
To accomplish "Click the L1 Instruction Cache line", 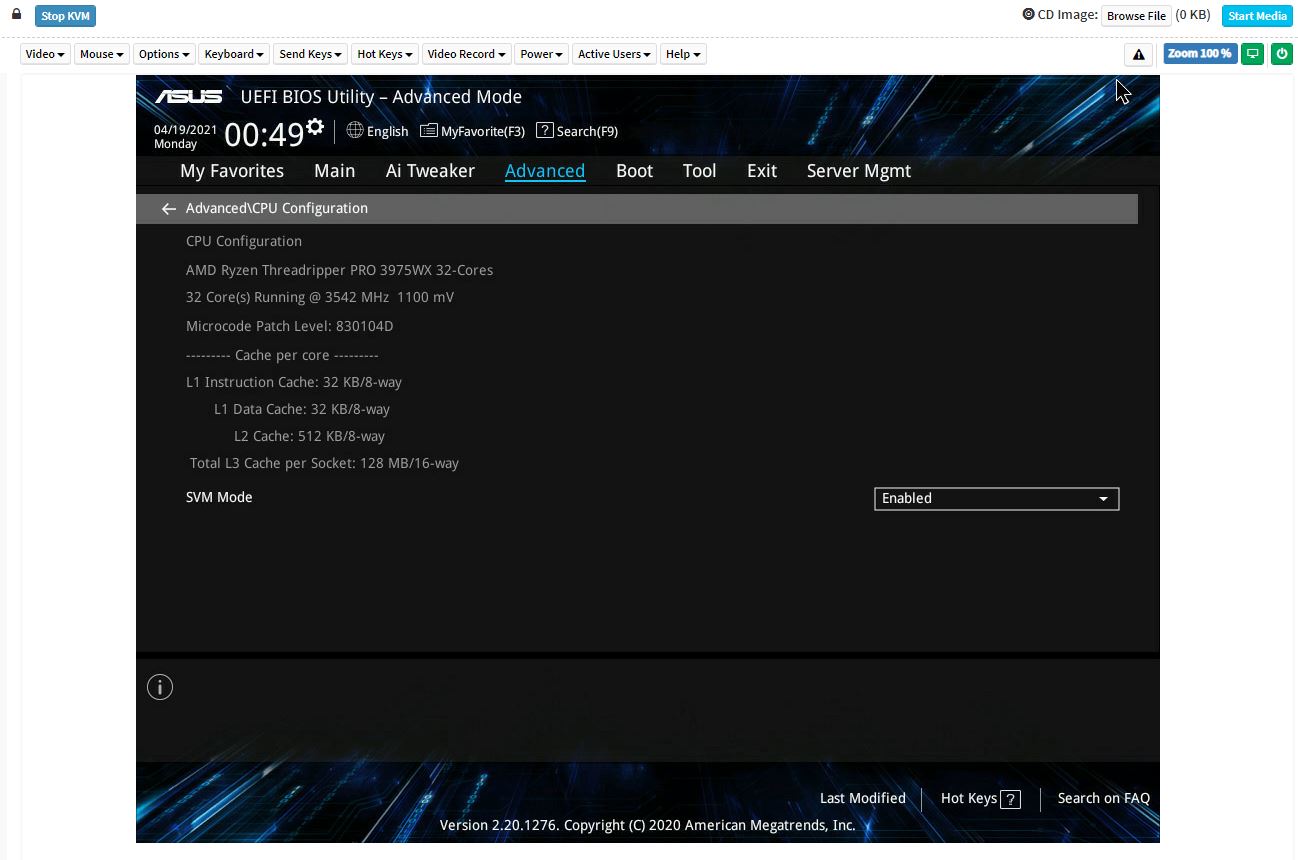I will (x=294, y=382).
